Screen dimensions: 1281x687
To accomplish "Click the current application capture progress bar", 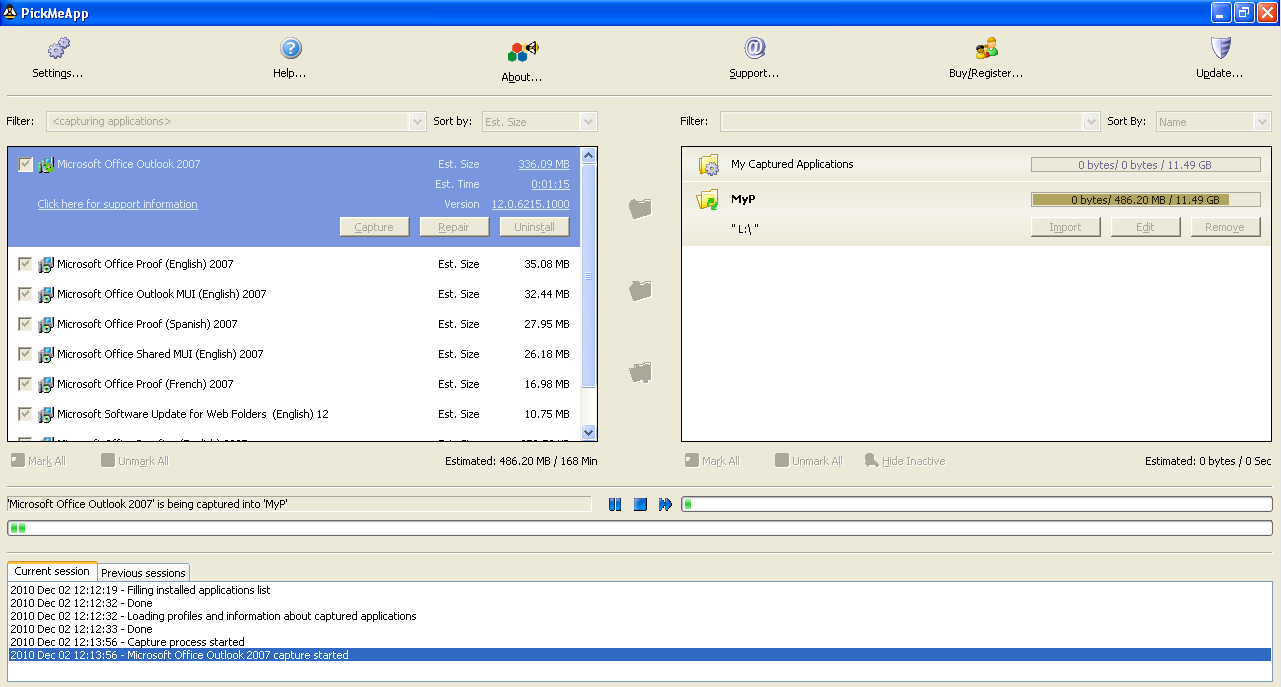I will [977, 504].
